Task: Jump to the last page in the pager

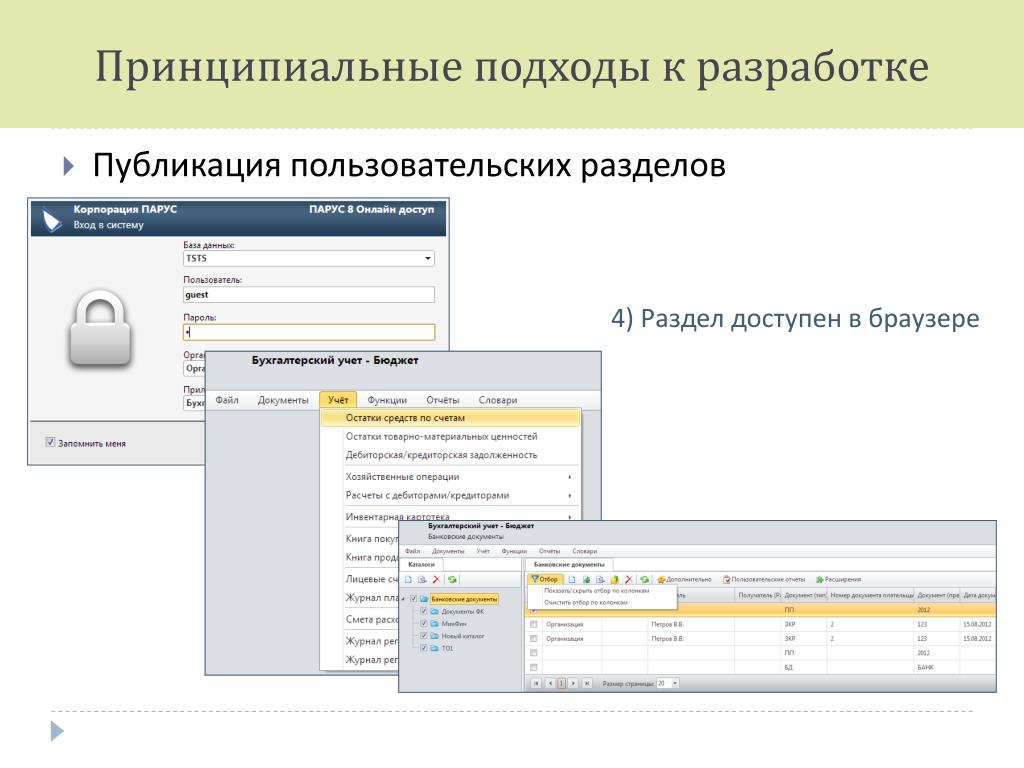Action: [587, 683]
